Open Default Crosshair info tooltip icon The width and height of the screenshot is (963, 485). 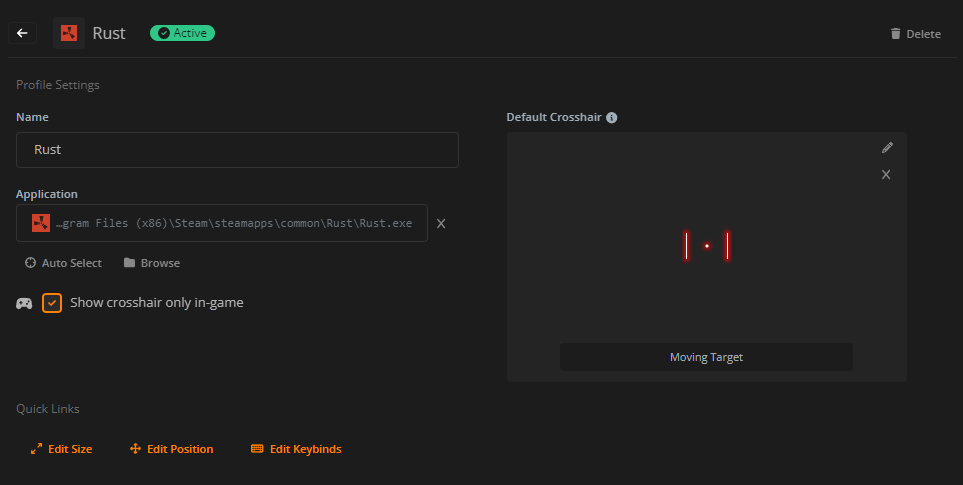click(x=612, y=117)
